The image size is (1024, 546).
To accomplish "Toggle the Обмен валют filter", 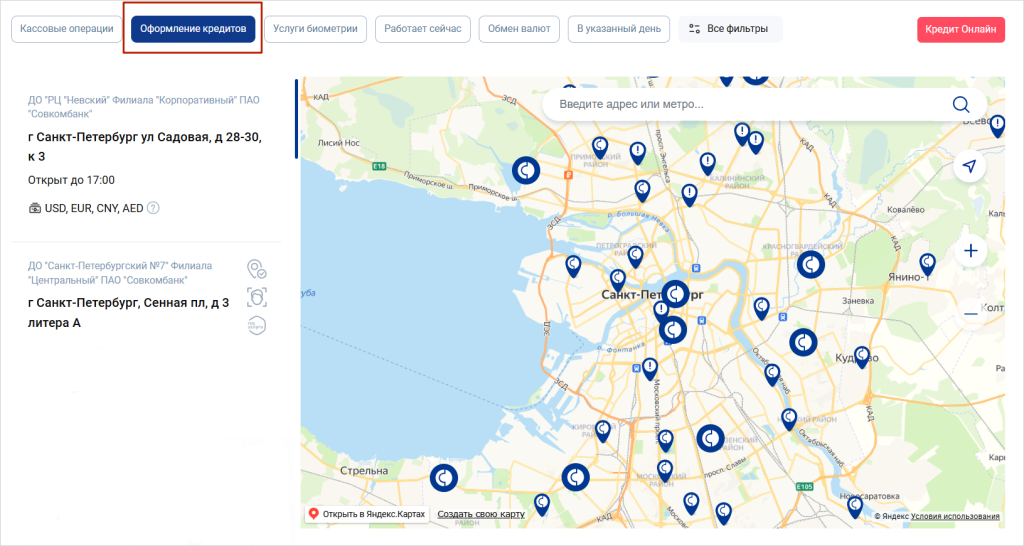I will pos(519,29).
